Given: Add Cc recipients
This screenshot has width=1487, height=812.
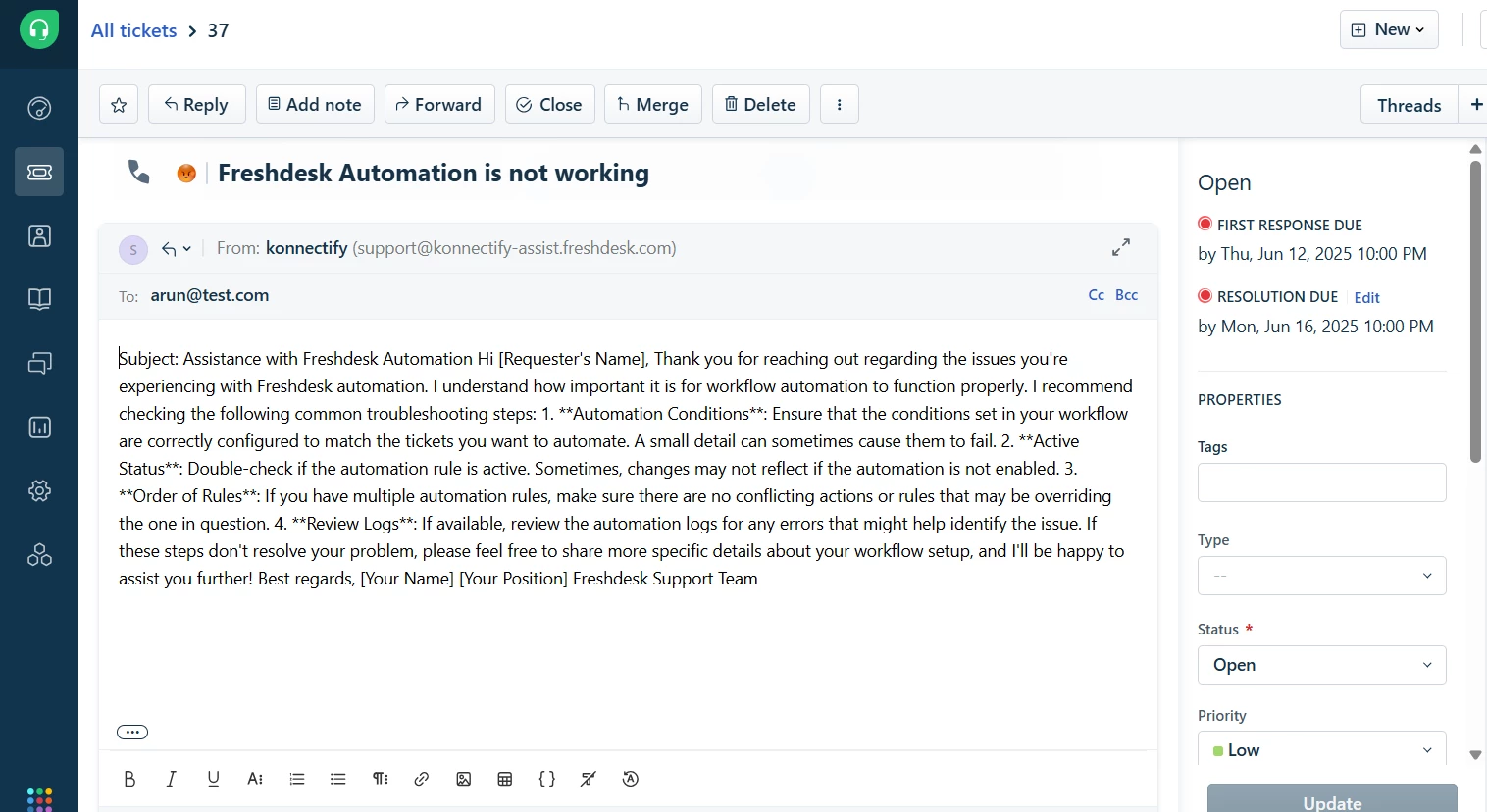Looking at the screenshot, I should pos(1097,295).
